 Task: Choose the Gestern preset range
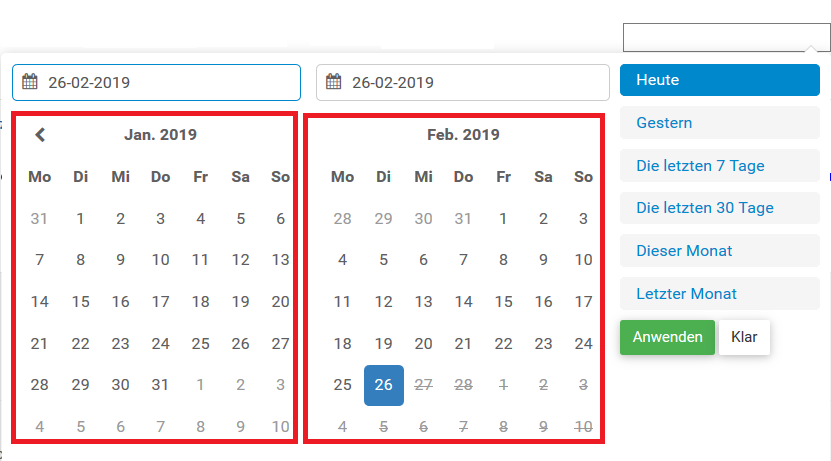(x=719, y=123)
